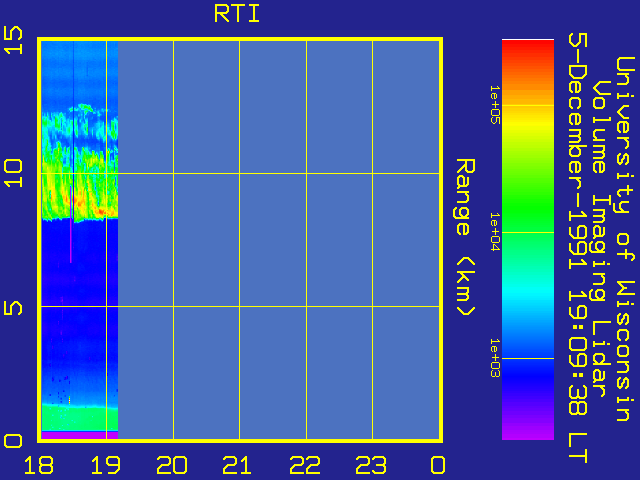
Task: Pick the red top of the colorbar
Action: [528, 48]
